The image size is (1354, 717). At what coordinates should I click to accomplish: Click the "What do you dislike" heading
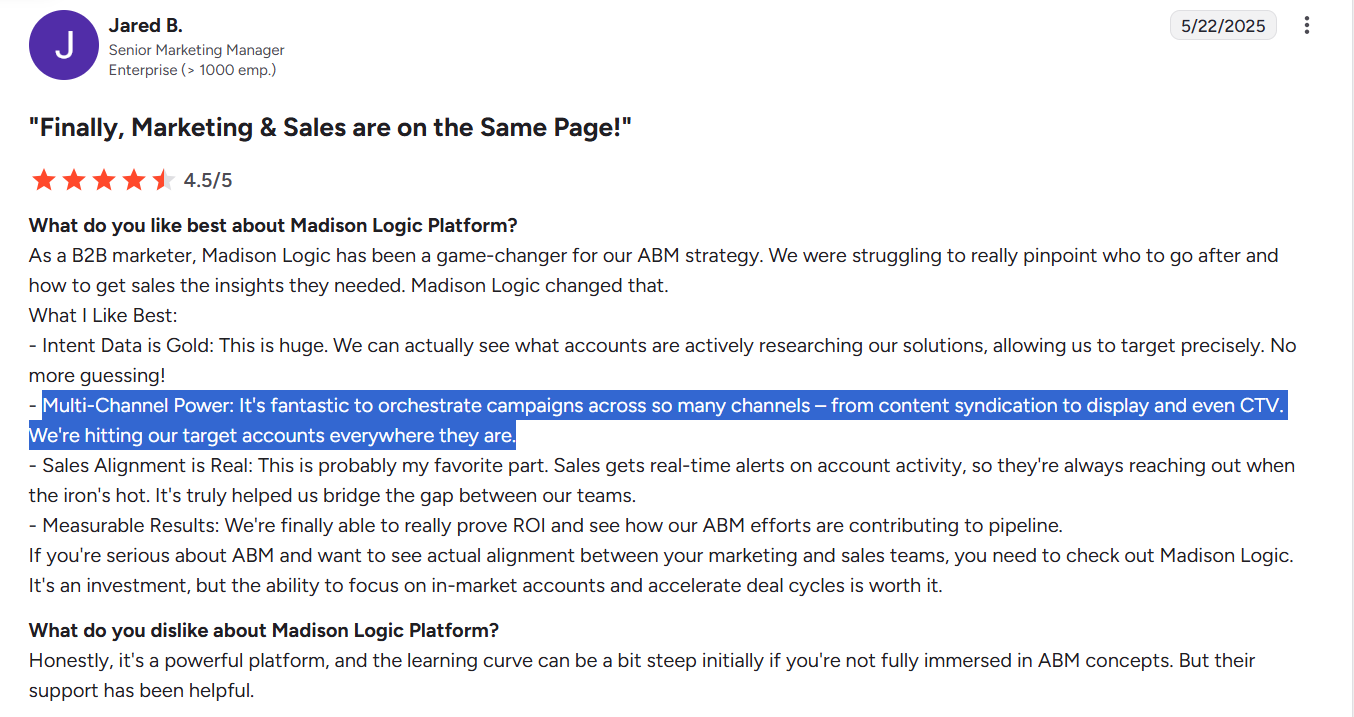coord(264,630)
